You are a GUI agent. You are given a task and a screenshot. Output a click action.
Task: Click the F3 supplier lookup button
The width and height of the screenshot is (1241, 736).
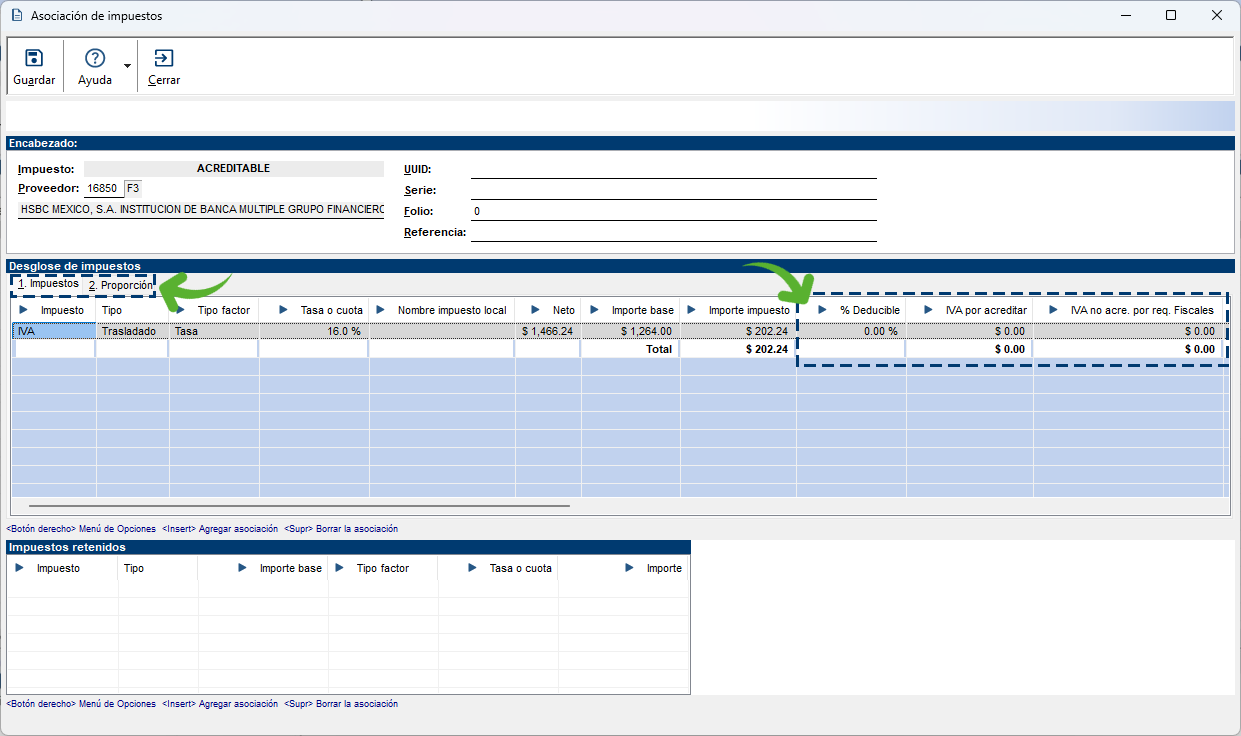(133, 188)
